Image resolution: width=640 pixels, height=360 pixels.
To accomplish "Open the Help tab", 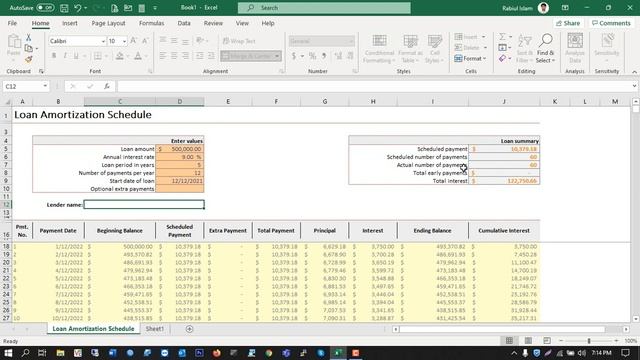I will pos(268,23).
